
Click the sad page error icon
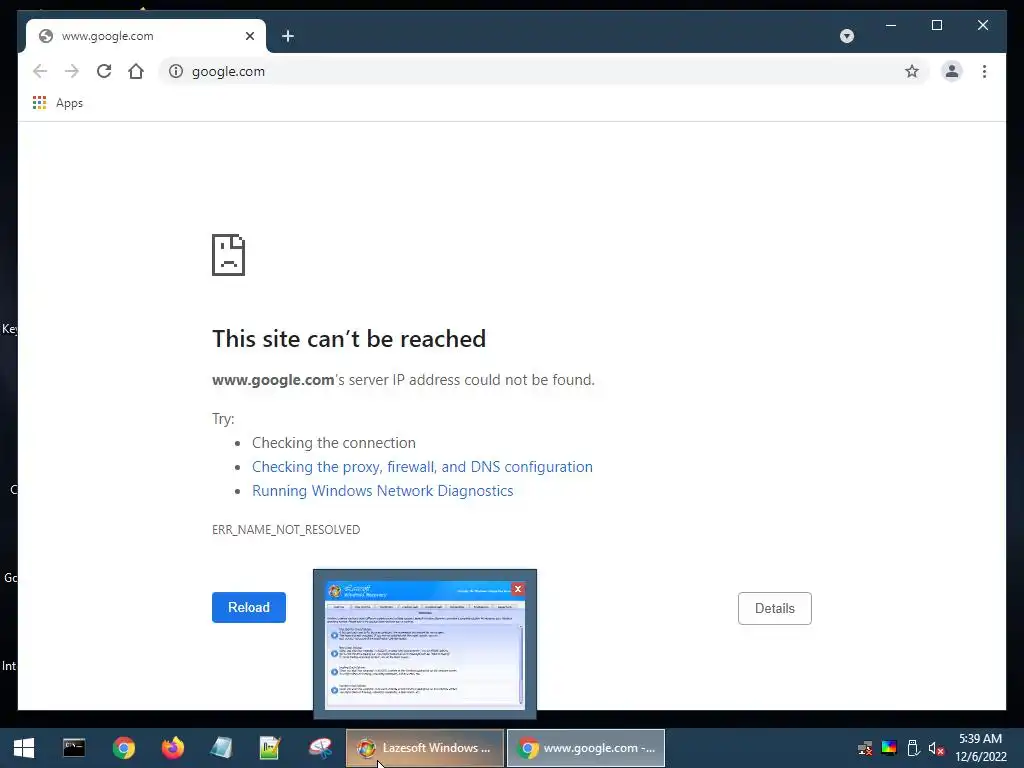point(229,255)
